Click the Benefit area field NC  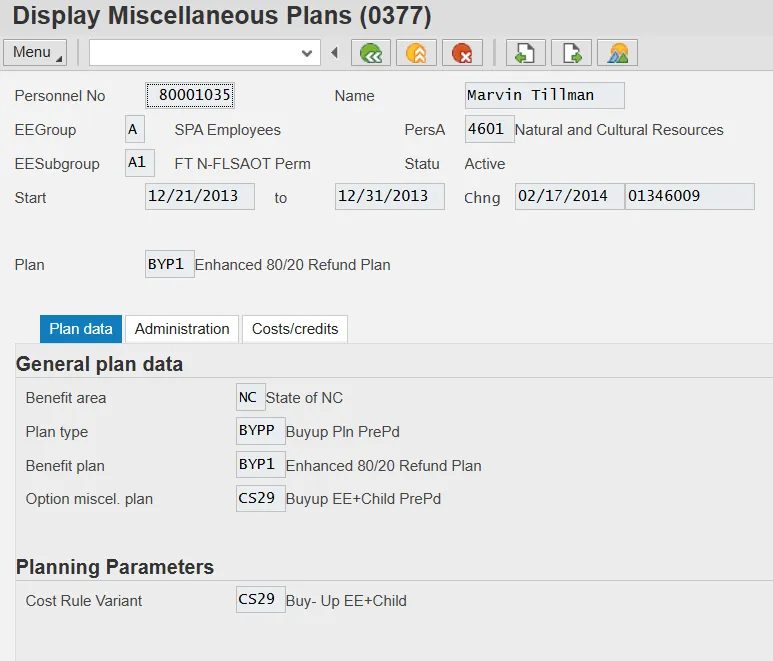[x=250, y=397]
